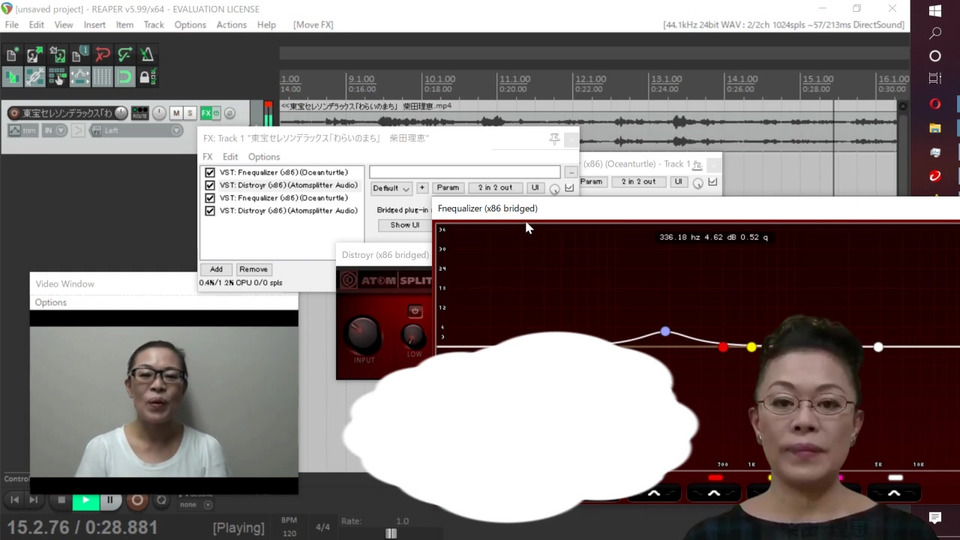Open Project Settings from the toolbar

click(80, 55)
